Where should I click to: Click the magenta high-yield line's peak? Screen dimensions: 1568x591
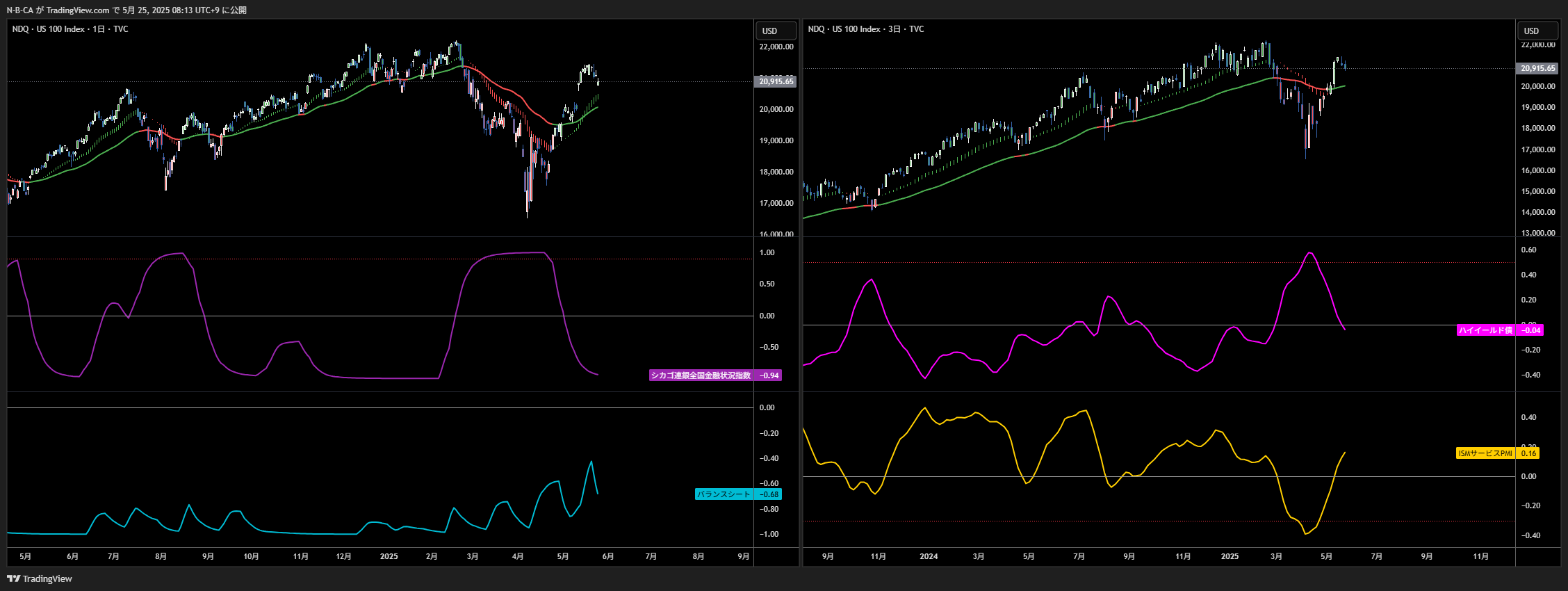1309,253
